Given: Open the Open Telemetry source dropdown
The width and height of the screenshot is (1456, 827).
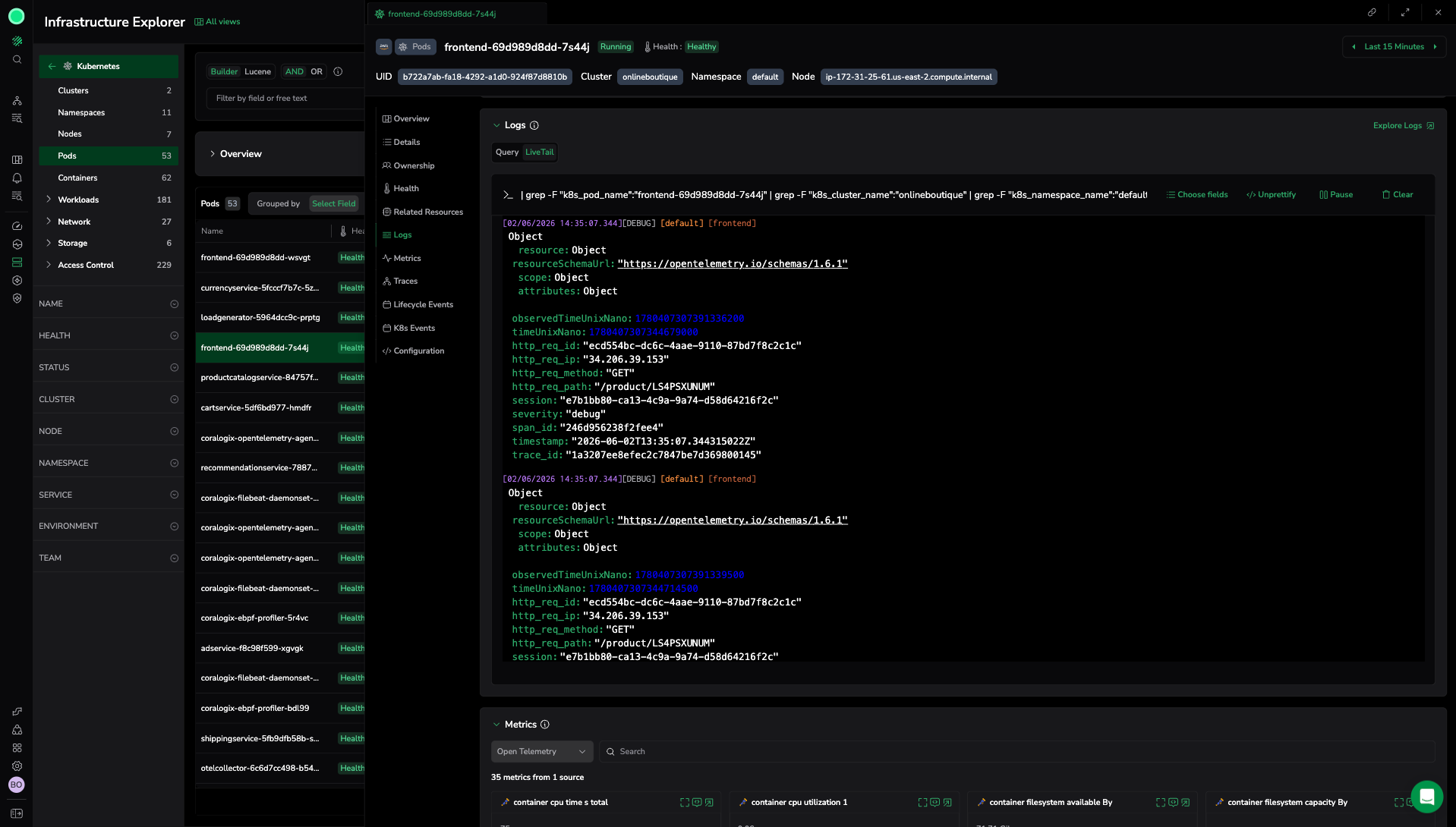Looking at the screenshot, I should click(x=542, y=752).
